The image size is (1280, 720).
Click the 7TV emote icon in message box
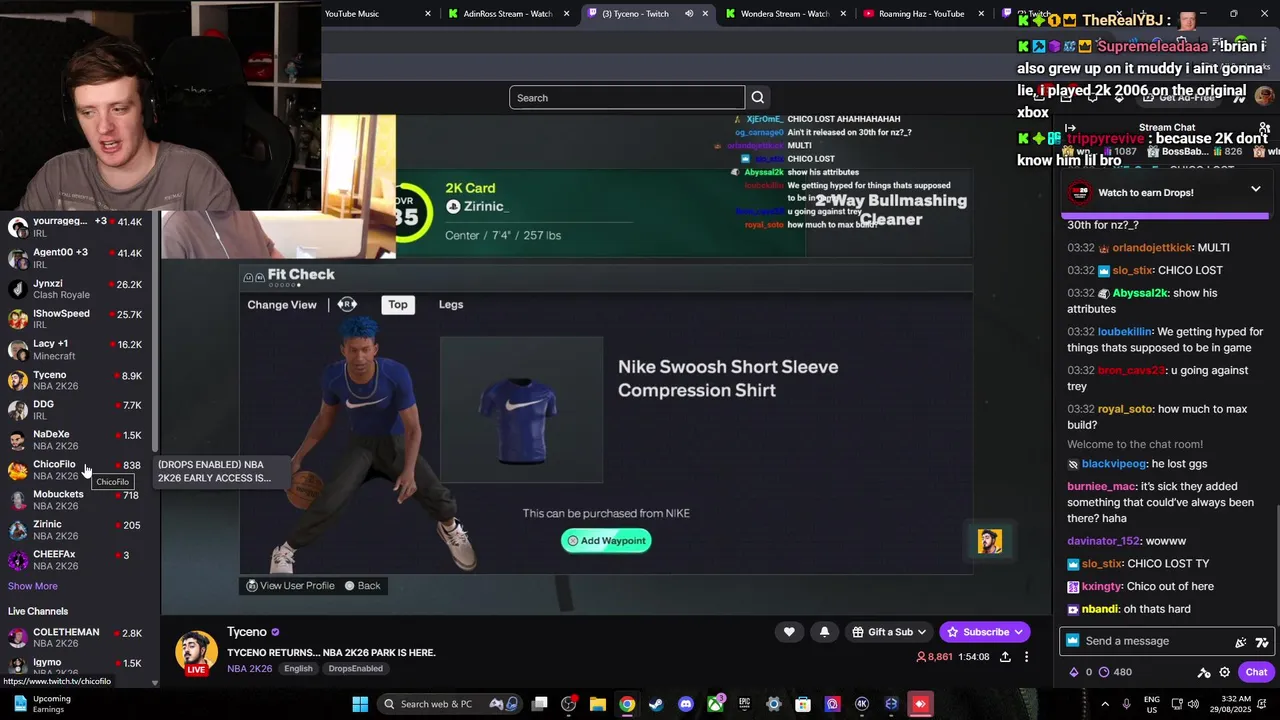click(1261, 642)
